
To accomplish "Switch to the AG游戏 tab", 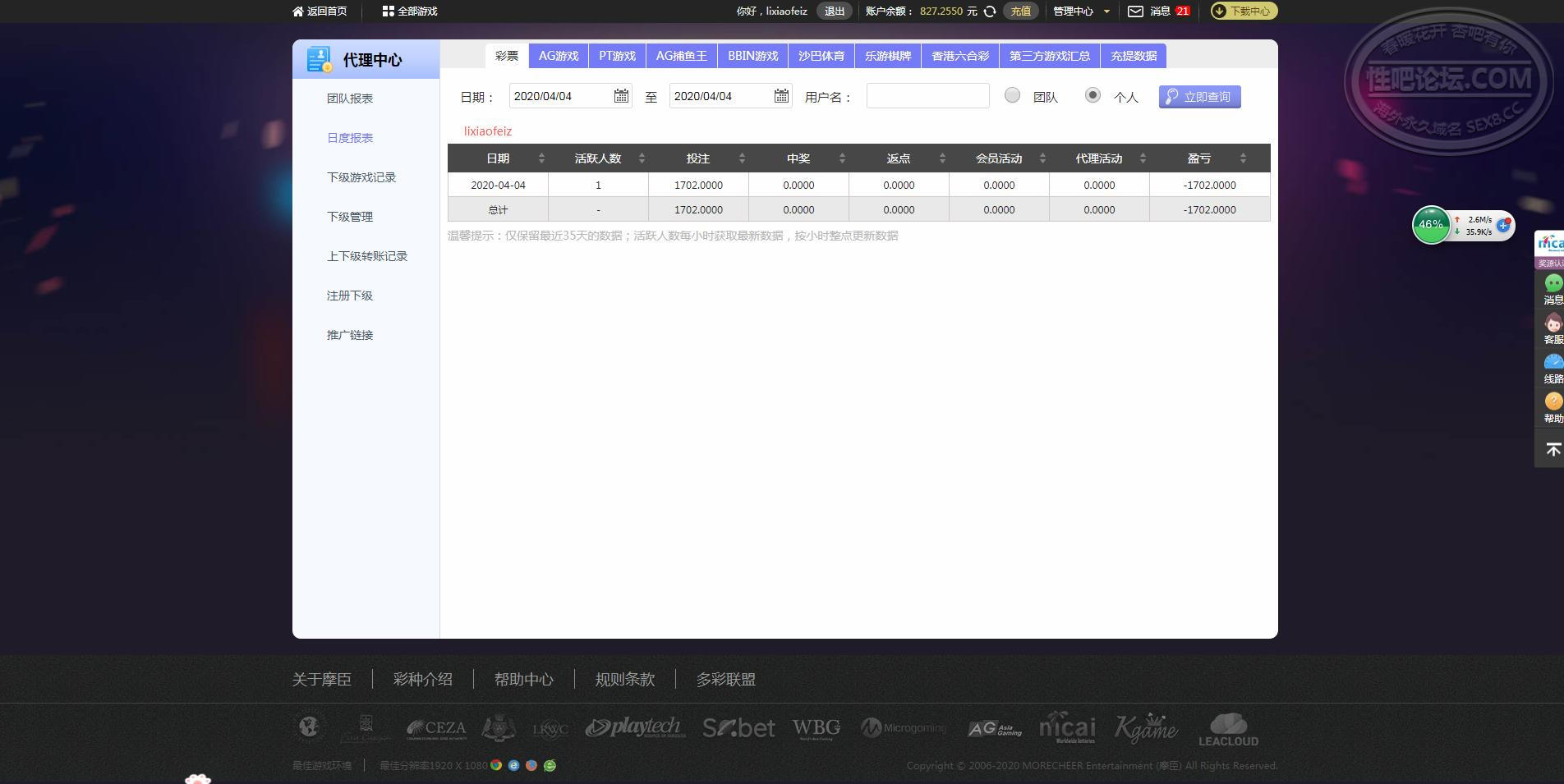I will pos(559,56).
